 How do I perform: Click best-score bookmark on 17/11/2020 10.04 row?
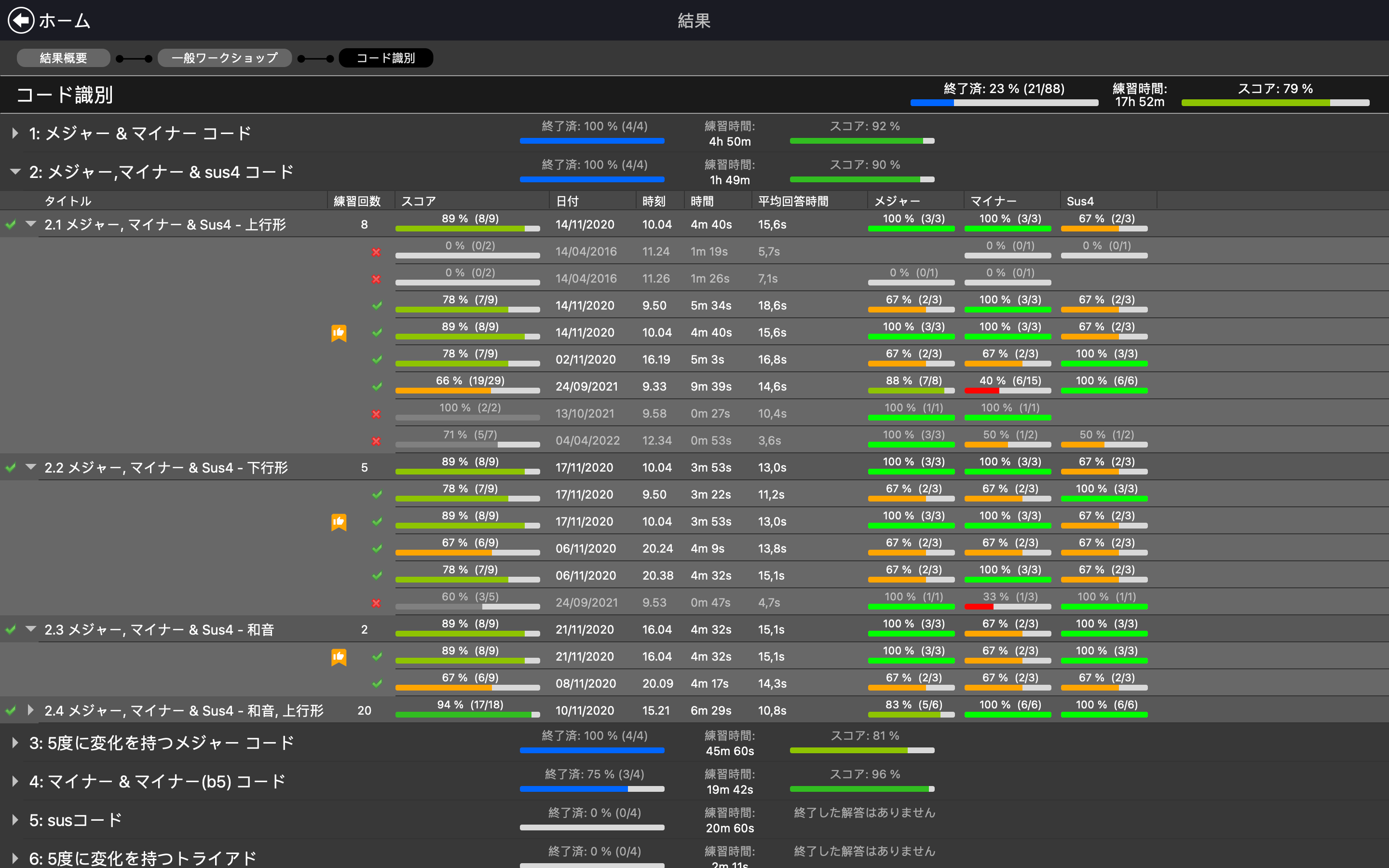tap(339, 522)
